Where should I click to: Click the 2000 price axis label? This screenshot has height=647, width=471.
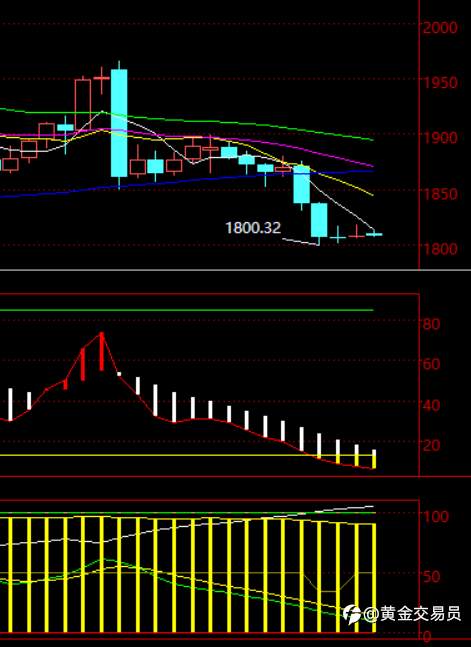tap(440, 28)
